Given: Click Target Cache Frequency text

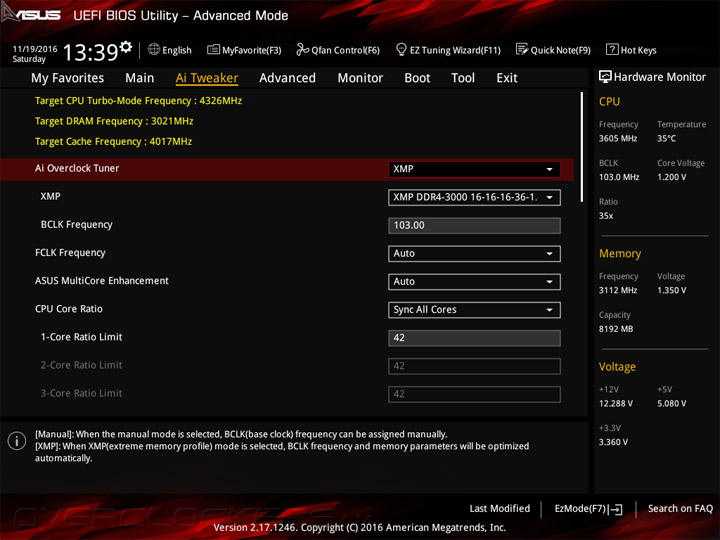Looking at the screenshot, I should click(x=113, y=141).
